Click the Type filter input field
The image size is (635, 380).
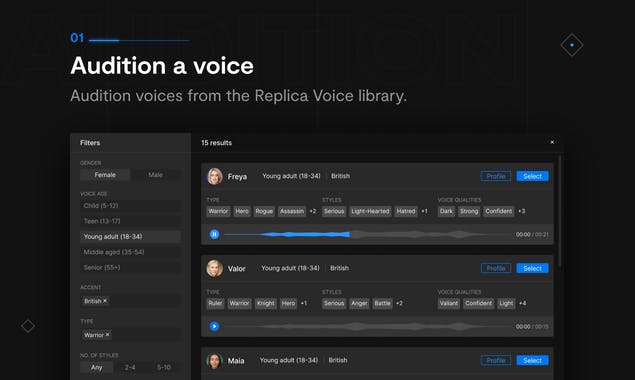click(x=130, y=335)
